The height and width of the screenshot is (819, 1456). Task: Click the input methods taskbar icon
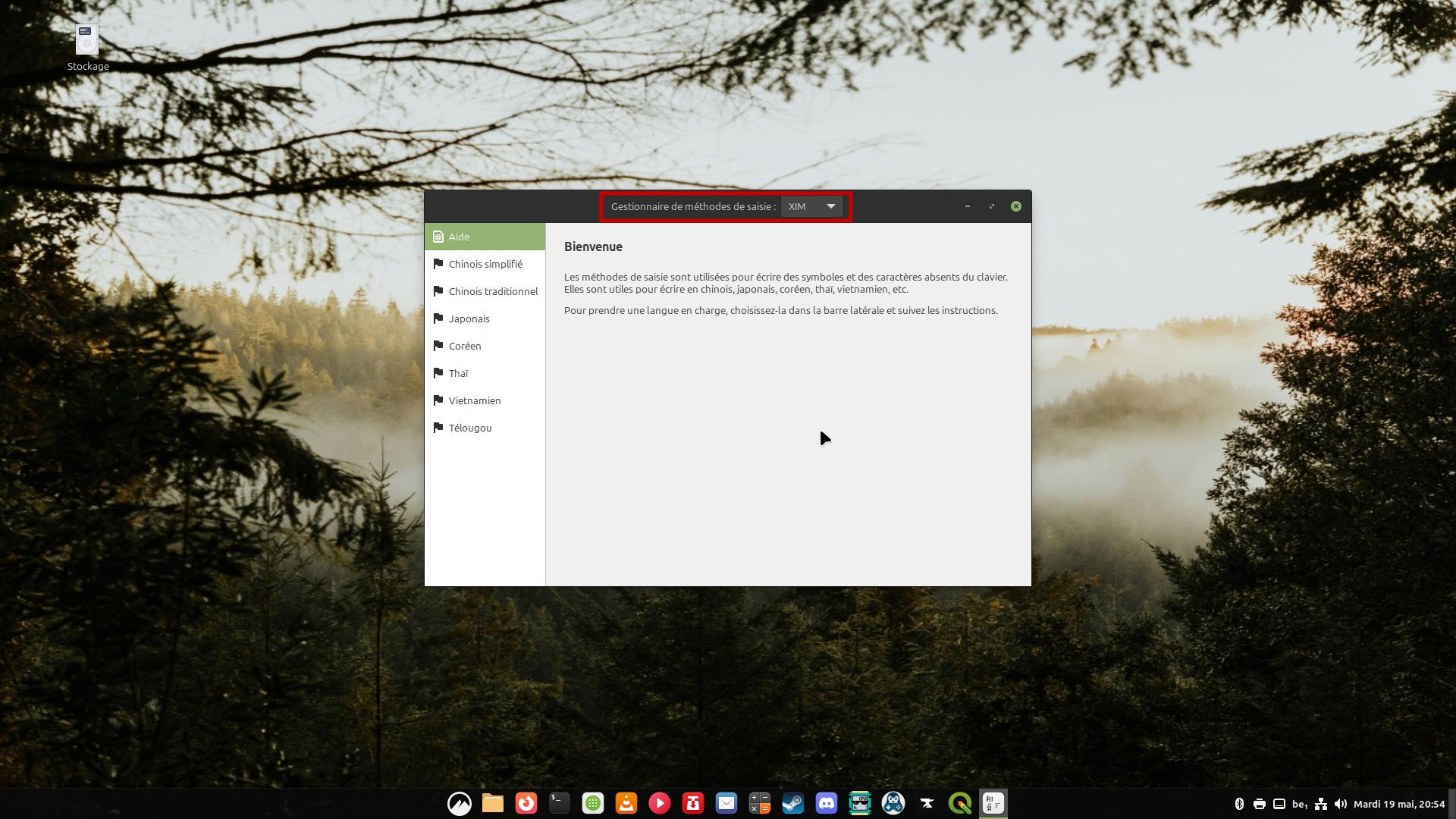point(993,803)
